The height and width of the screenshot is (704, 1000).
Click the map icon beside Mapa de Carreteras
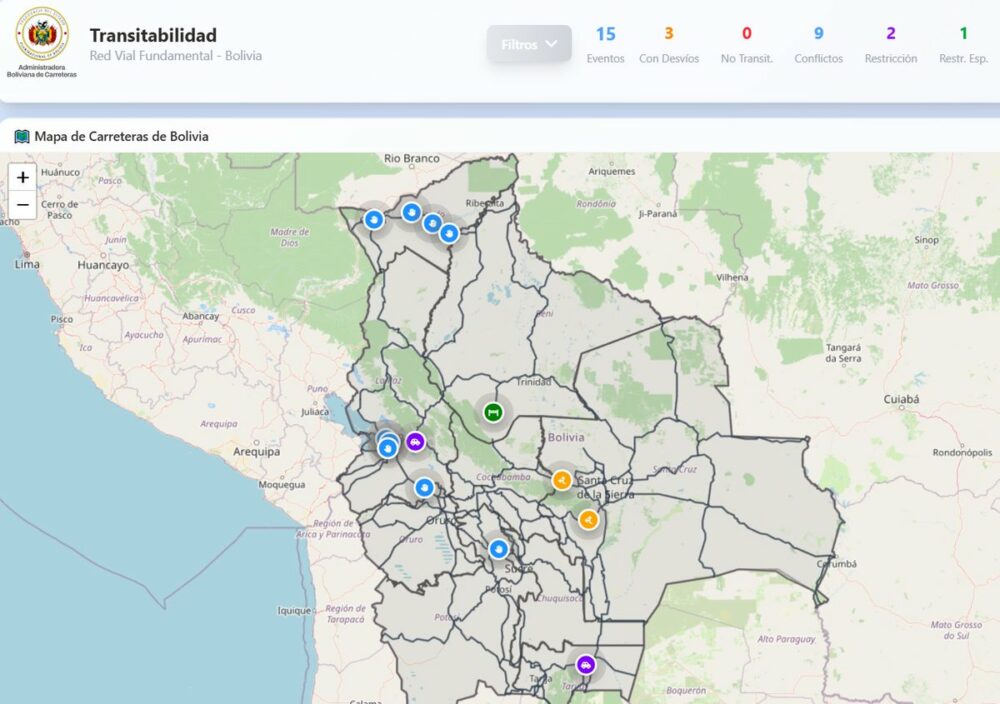tap(22, 136)
